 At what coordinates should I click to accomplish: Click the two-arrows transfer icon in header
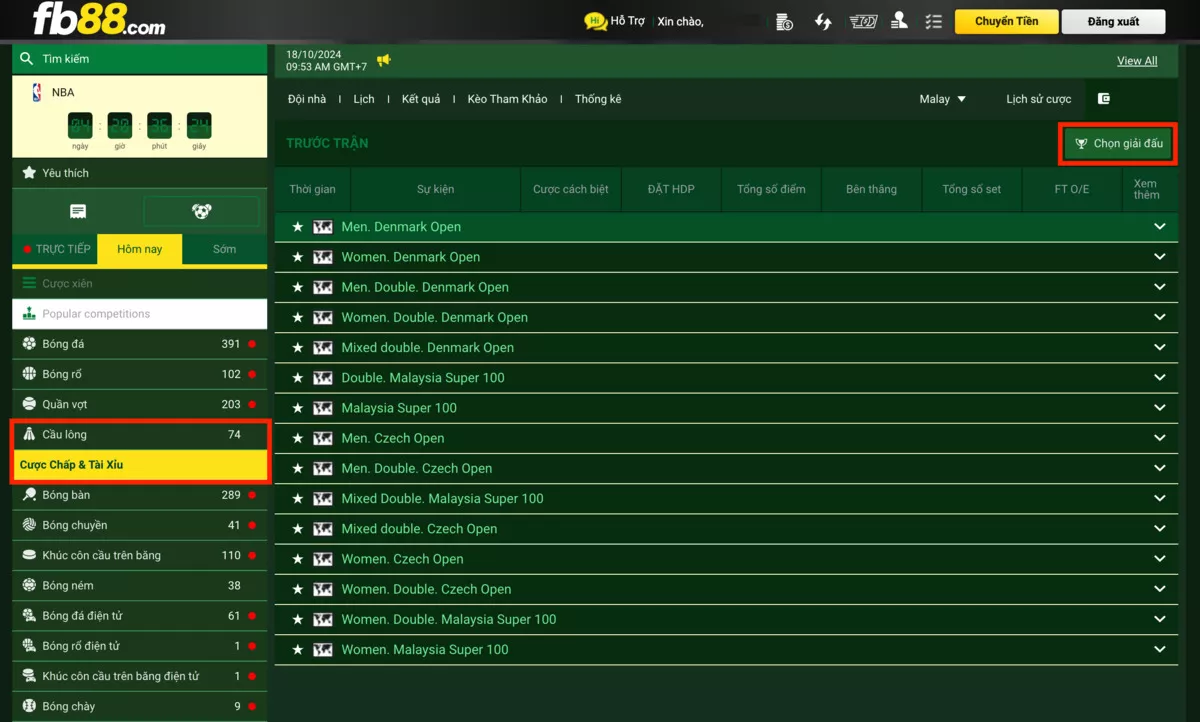point(823,21)
